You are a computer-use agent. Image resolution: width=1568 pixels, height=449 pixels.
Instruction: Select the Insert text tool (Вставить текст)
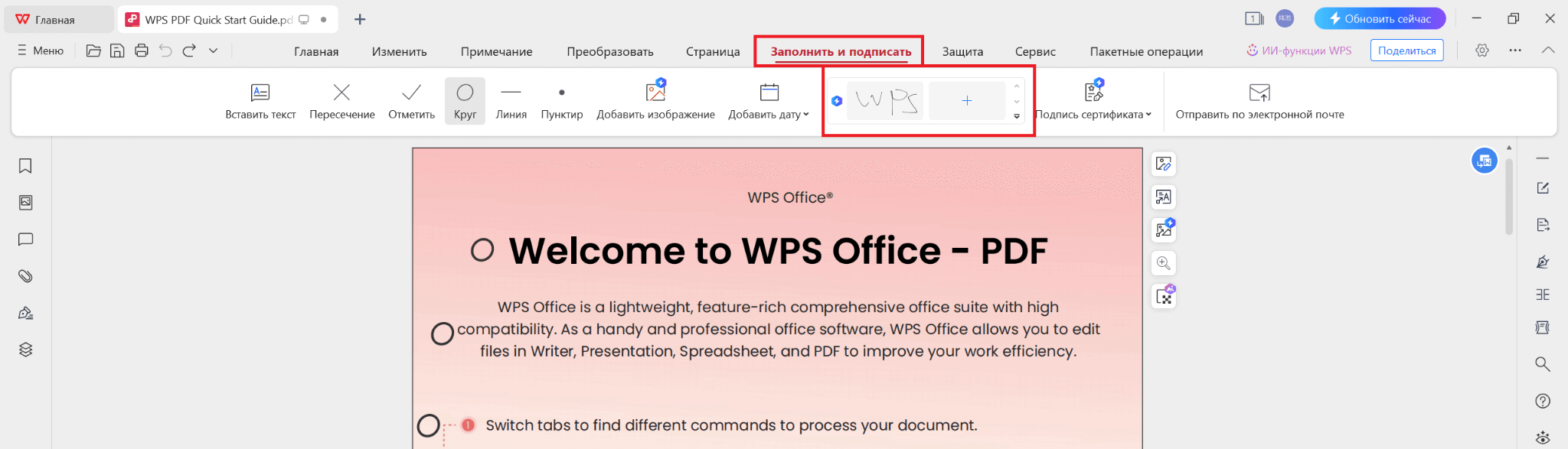tap(260, 102)
